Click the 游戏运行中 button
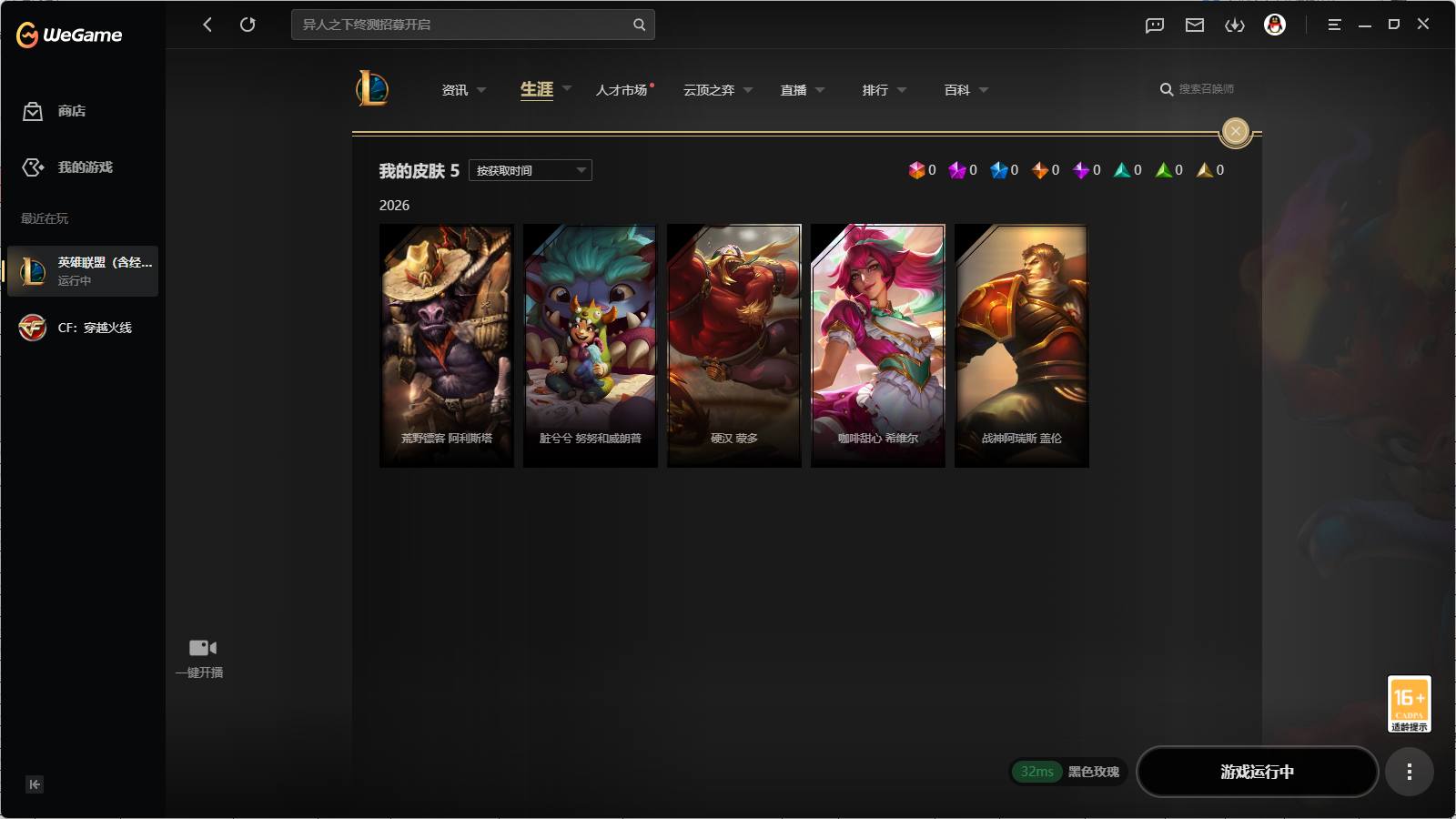The width and height of the screenshot is (1456, 819). pyautogui.click(x=1258, y=772)
